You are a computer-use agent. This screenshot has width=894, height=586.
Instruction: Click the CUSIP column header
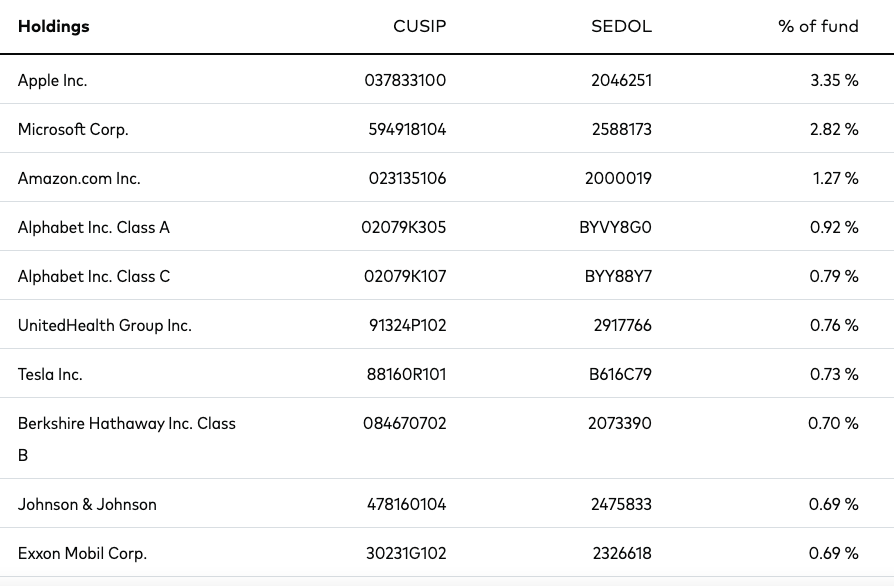pyautogui.click(x=420, y=26)
